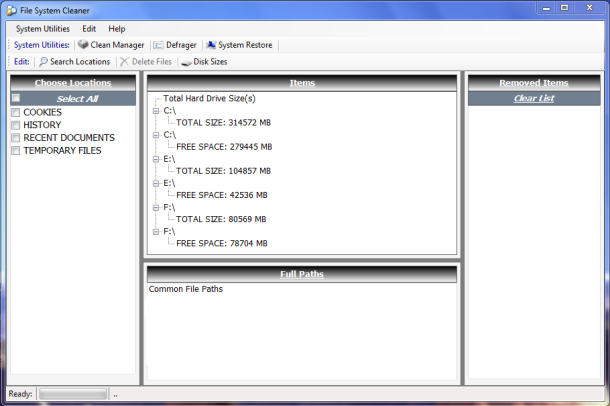Select FREE SPACE: 78704 MB entry
Screen dimensions: 610x406
222,243
